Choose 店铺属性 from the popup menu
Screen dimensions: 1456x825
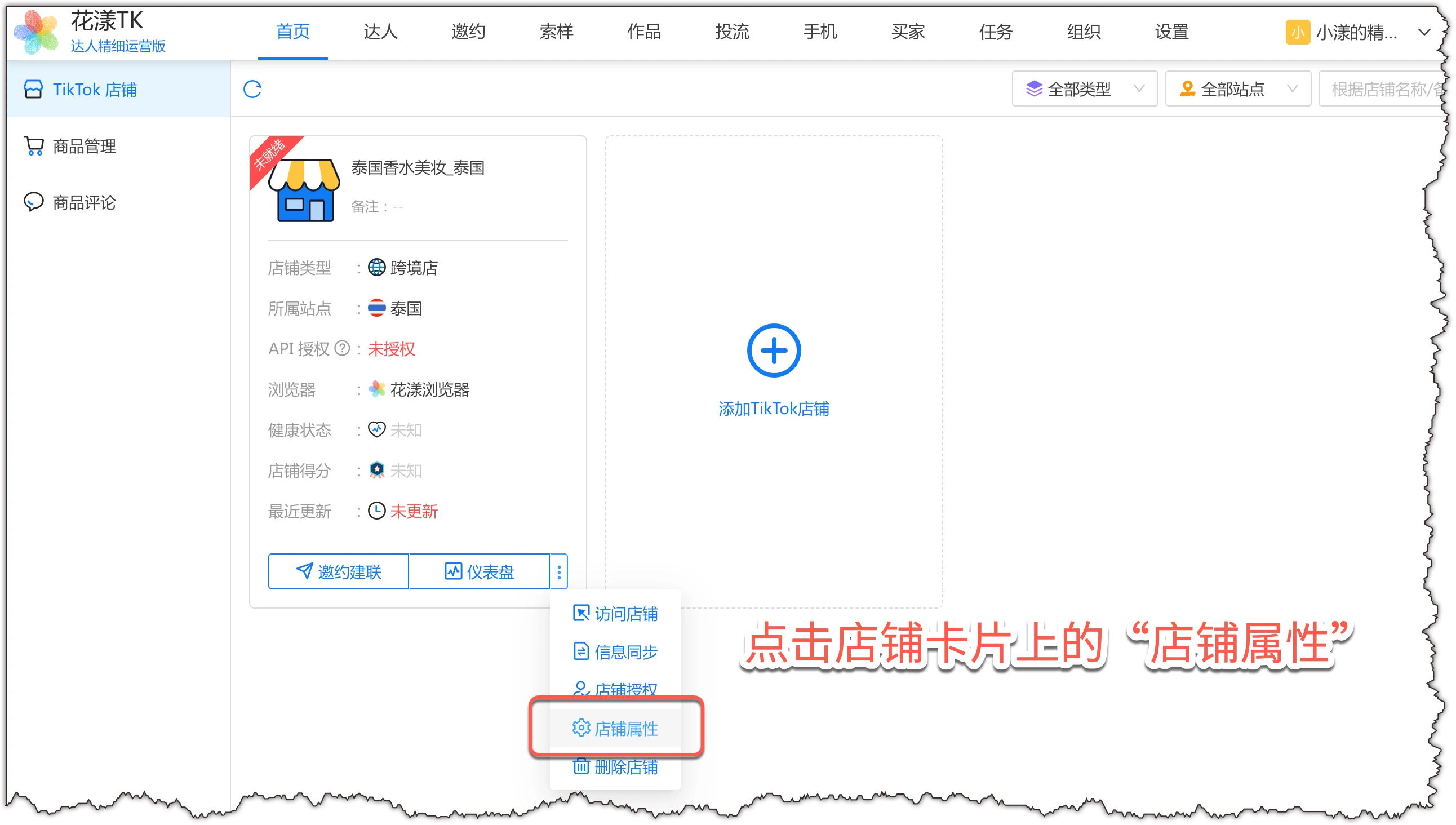pyautogui.click(x=615, y=728)
